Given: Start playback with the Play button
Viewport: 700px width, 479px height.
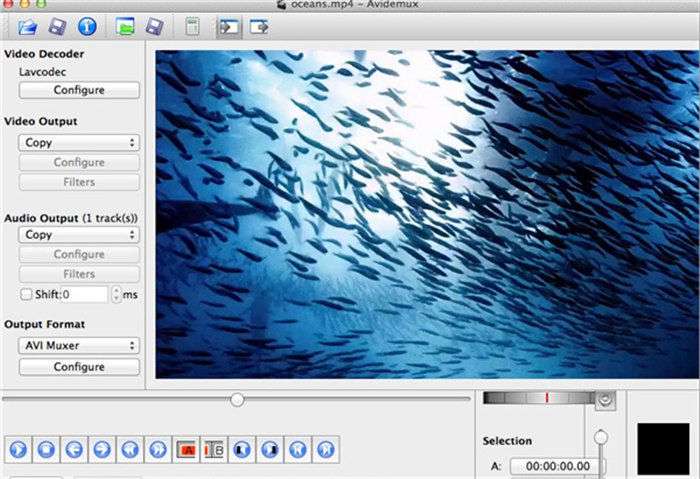Looking at the screenshot, I should point(18,449).
